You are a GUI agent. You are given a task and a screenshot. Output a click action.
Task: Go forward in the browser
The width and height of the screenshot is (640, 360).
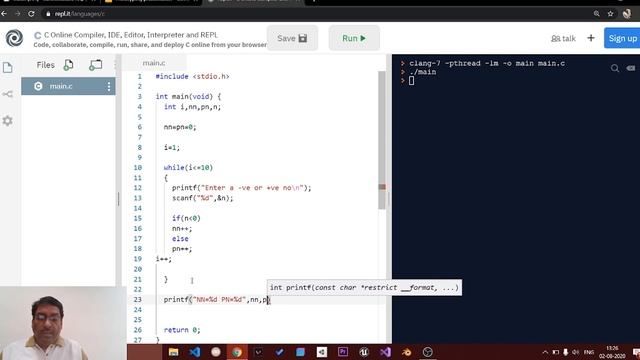click(x=18, y=13)
